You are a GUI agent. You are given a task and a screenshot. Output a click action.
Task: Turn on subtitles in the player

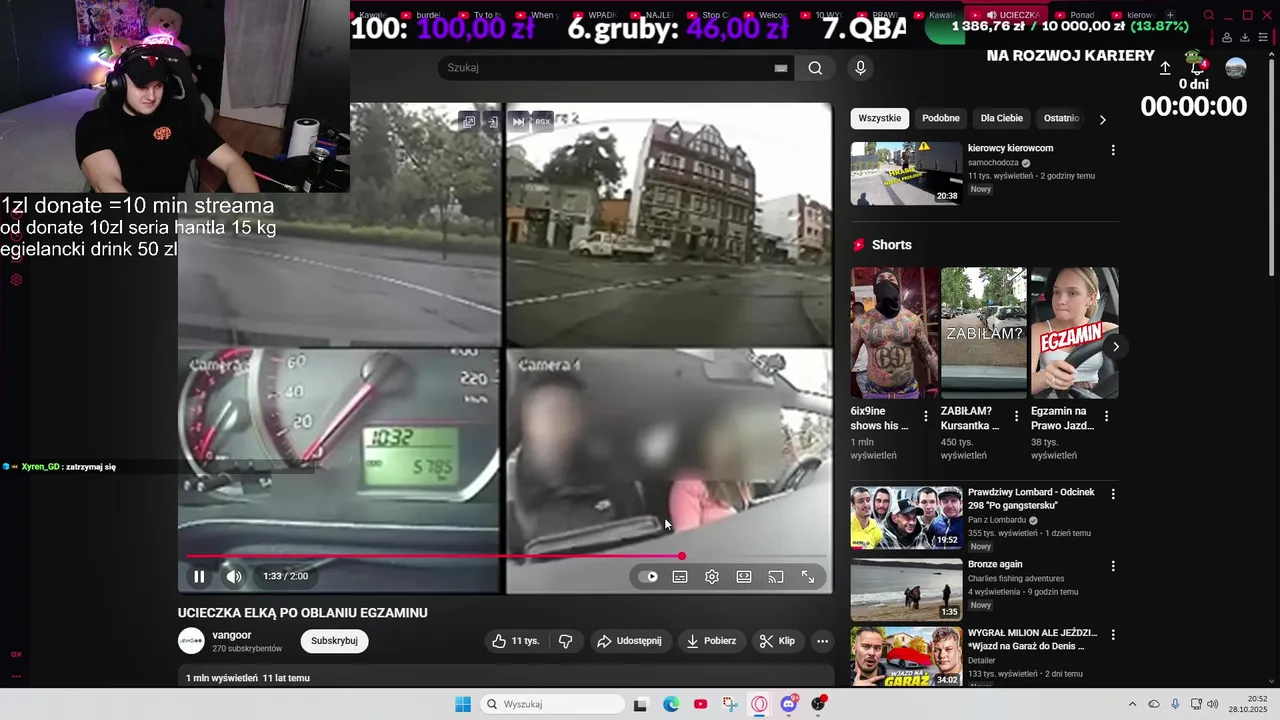(680, 577)
